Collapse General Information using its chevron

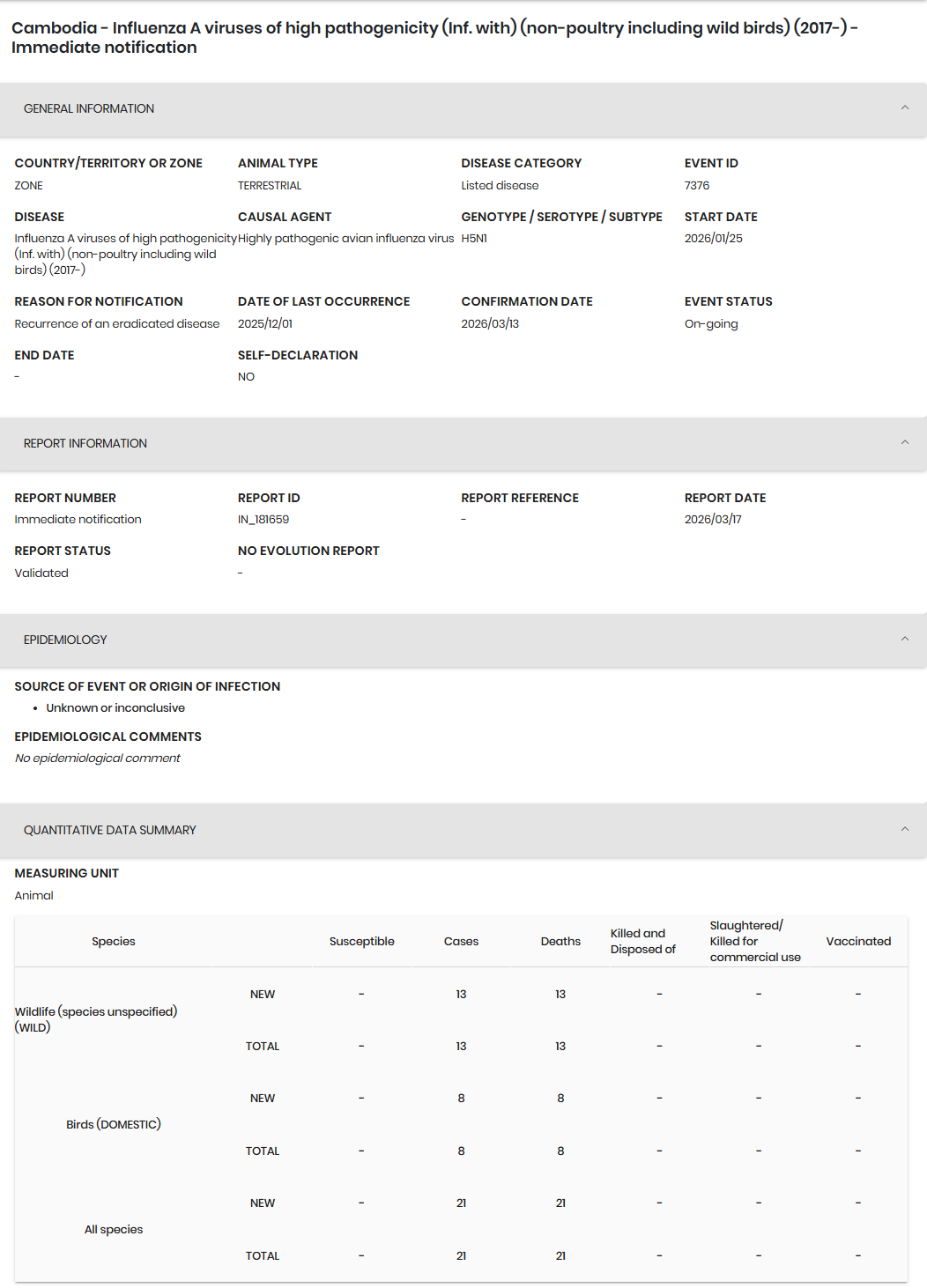coord(904,108)
